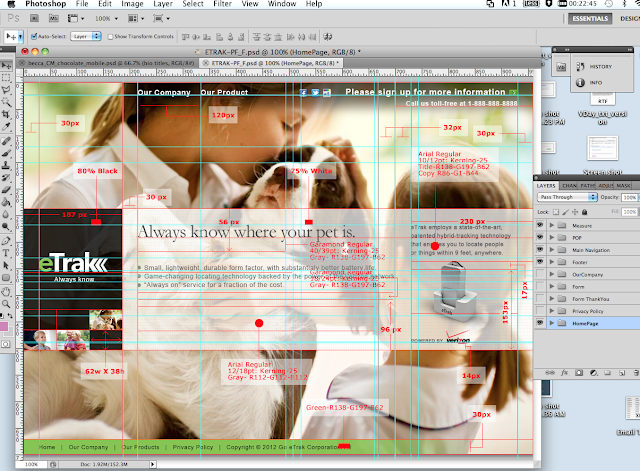Select the Magic Wand tool
The height and width of the screenshot is (471, 640).
pos(6,102)
